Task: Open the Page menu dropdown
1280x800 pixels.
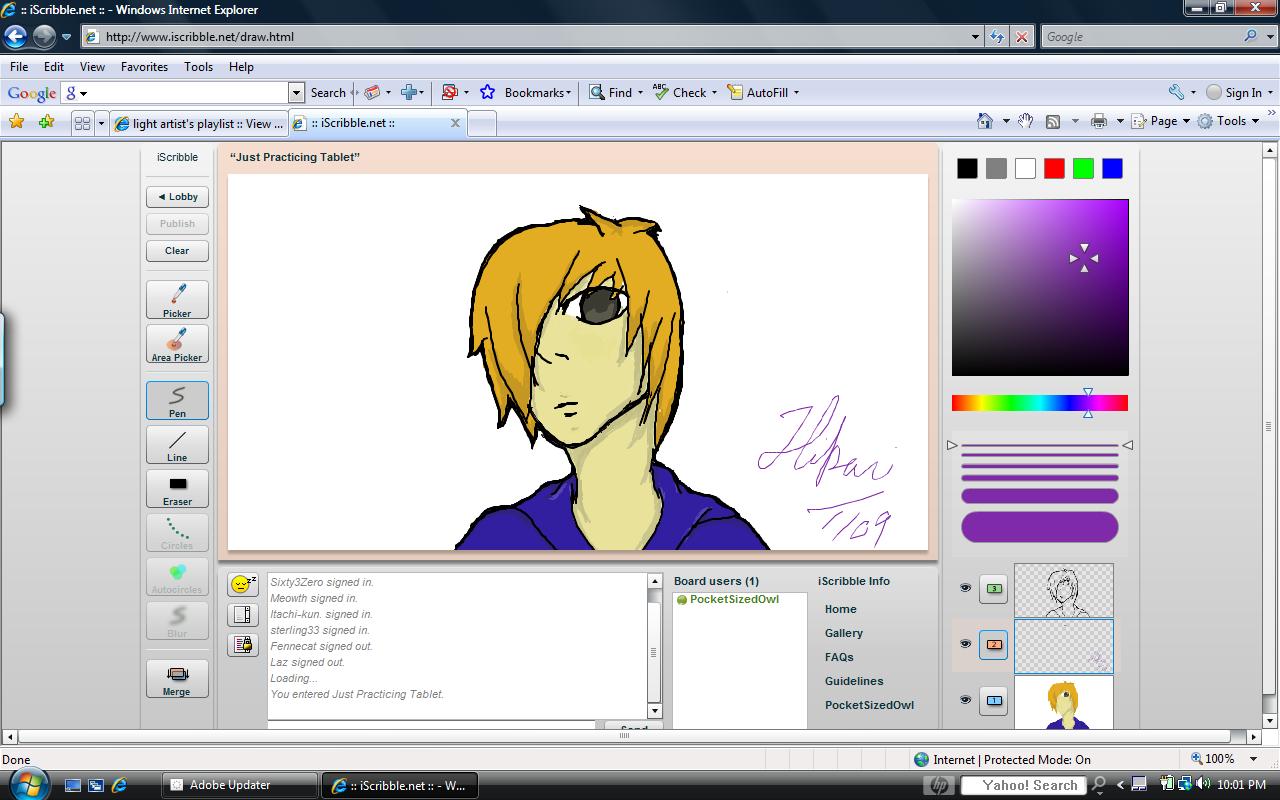Action: [1186, 121]
